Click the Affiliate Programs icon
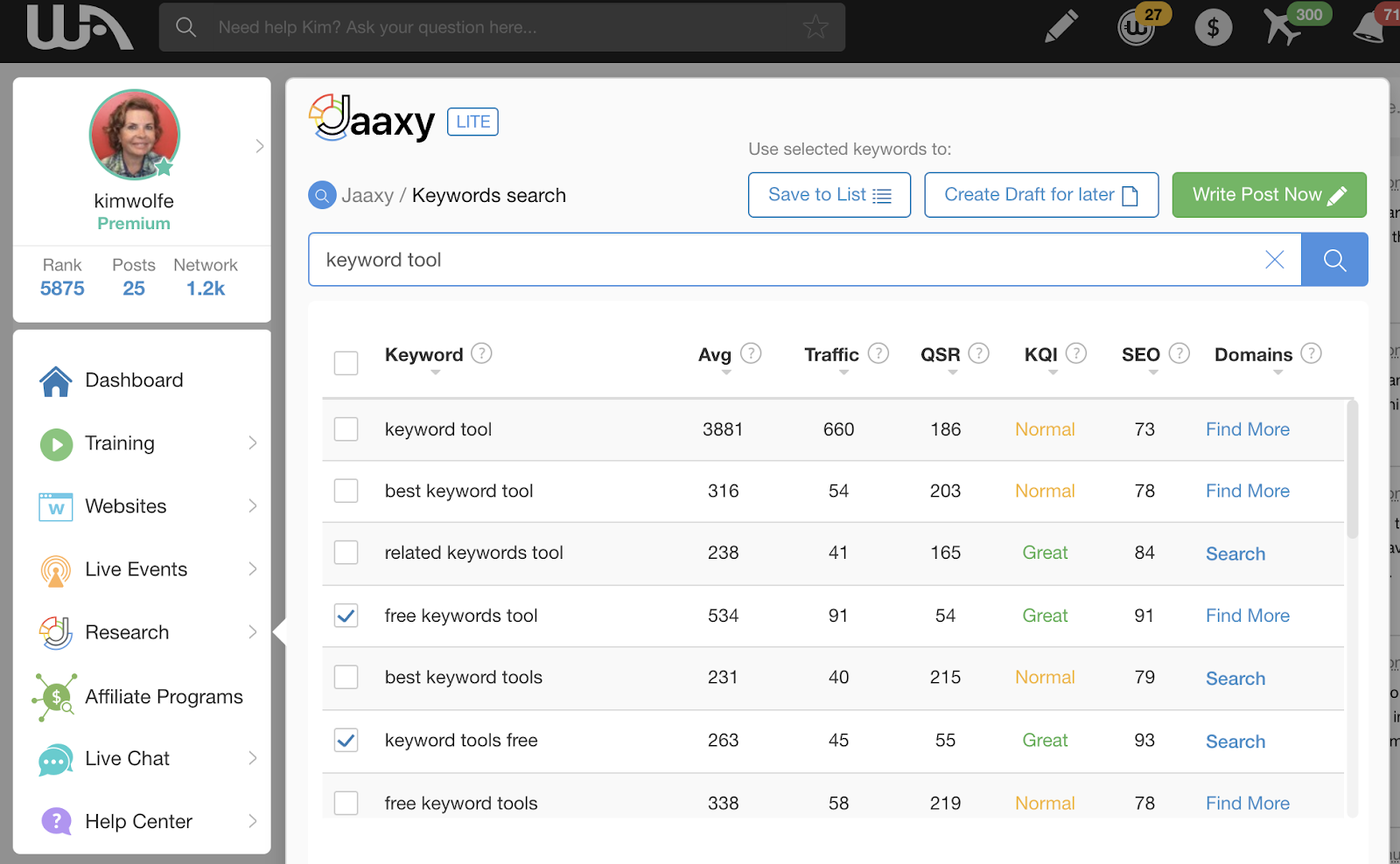 pyautogui.click(x=55, y=697)
